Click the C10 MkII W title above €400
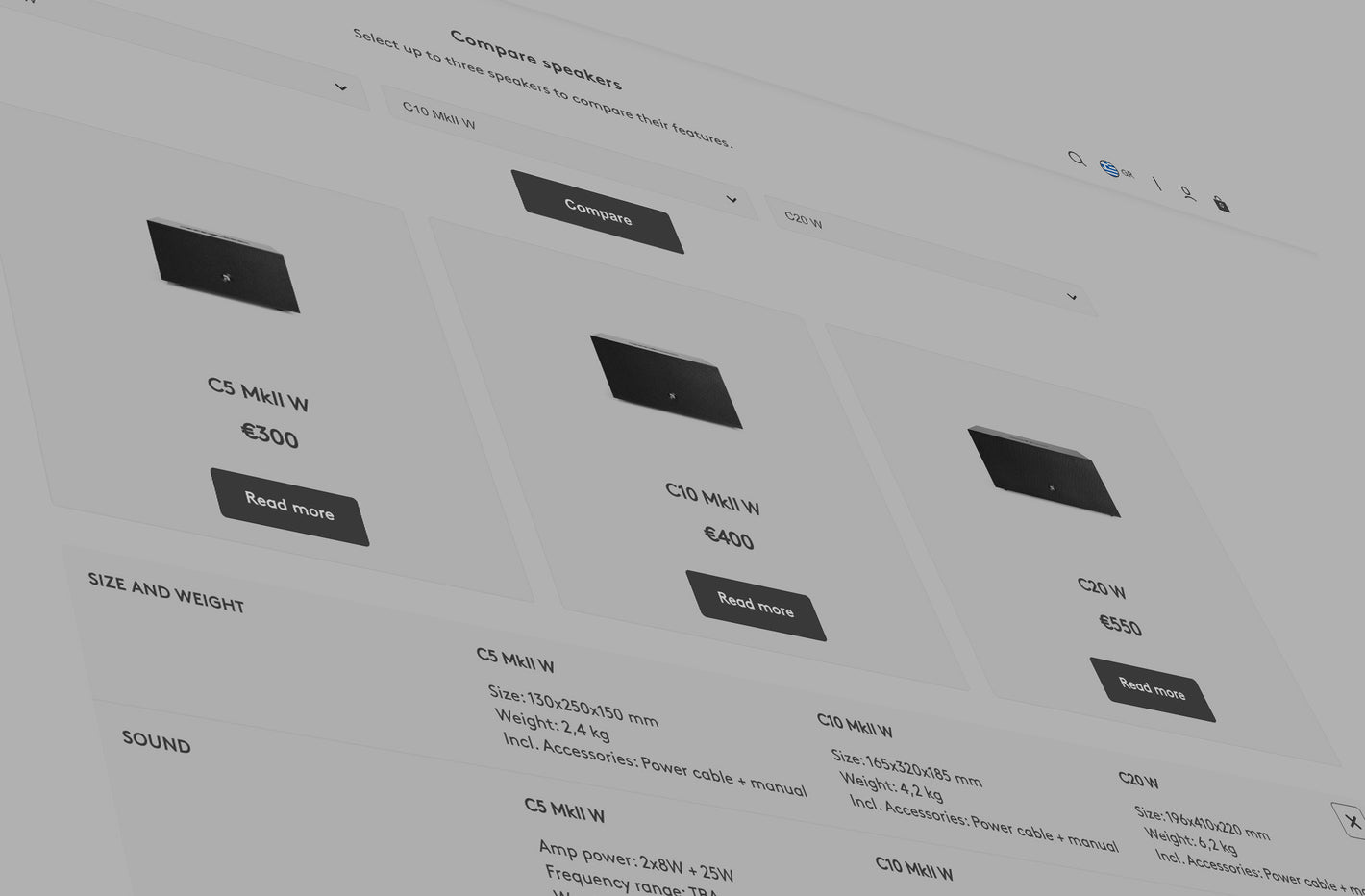Image resolution: width=1365 pixels, height=896 pixels. click(712, 498)
